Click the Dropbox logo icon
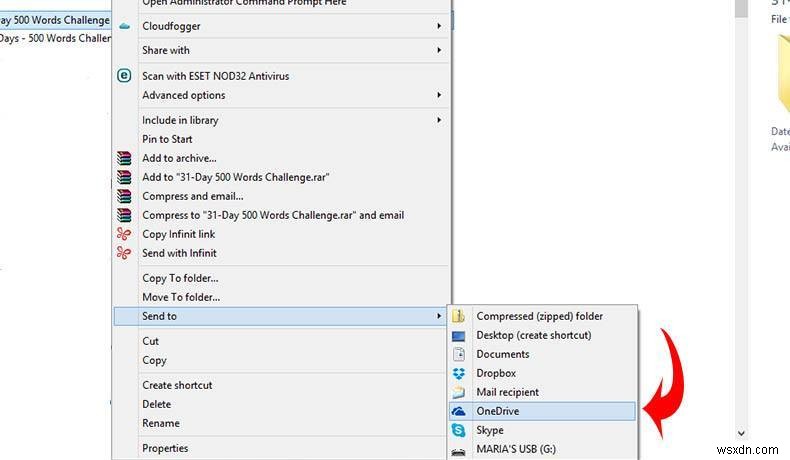The image size is (790, 460). (458, 373)
